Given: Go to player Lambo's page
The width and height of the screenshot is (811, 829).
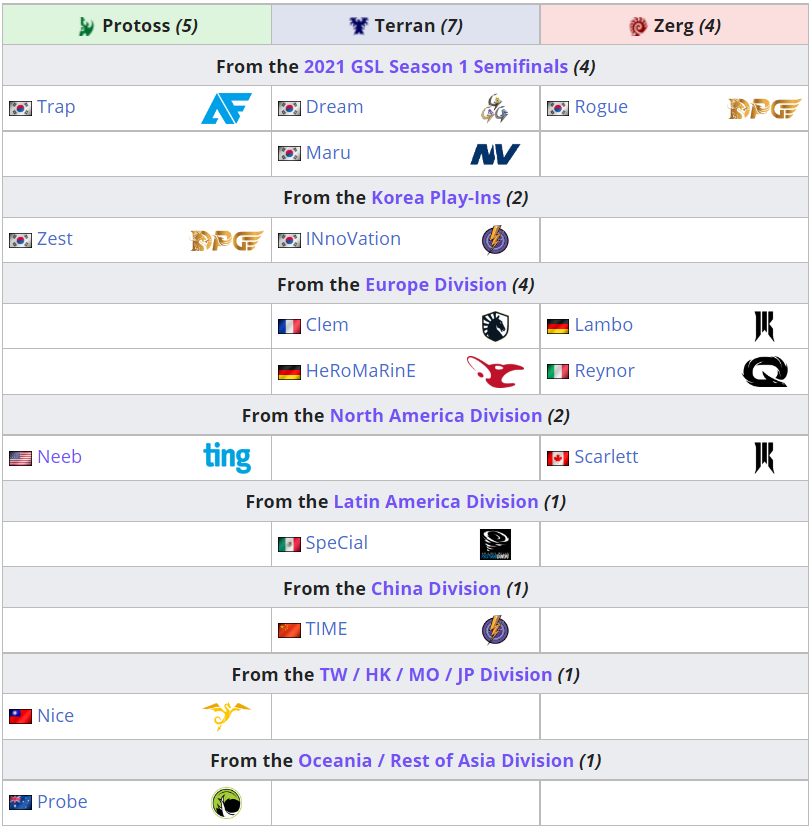Looking at the screenshot, I should pyautogui.click(x=603, y=325).
